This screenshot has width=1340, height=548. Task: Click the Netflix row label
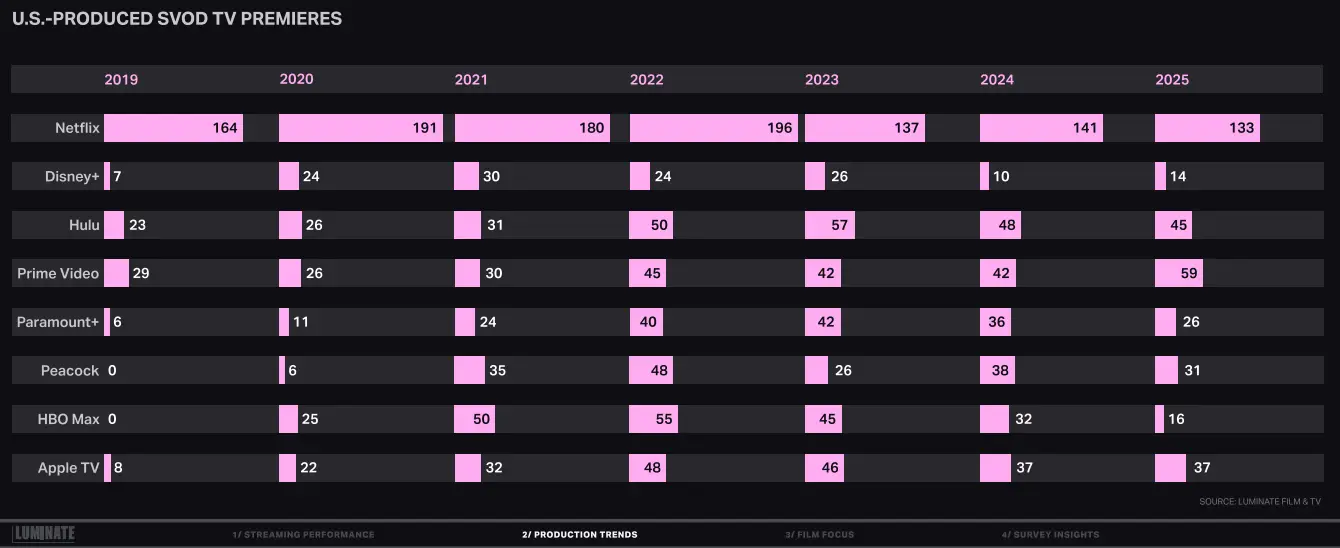(x=77, y=128)
